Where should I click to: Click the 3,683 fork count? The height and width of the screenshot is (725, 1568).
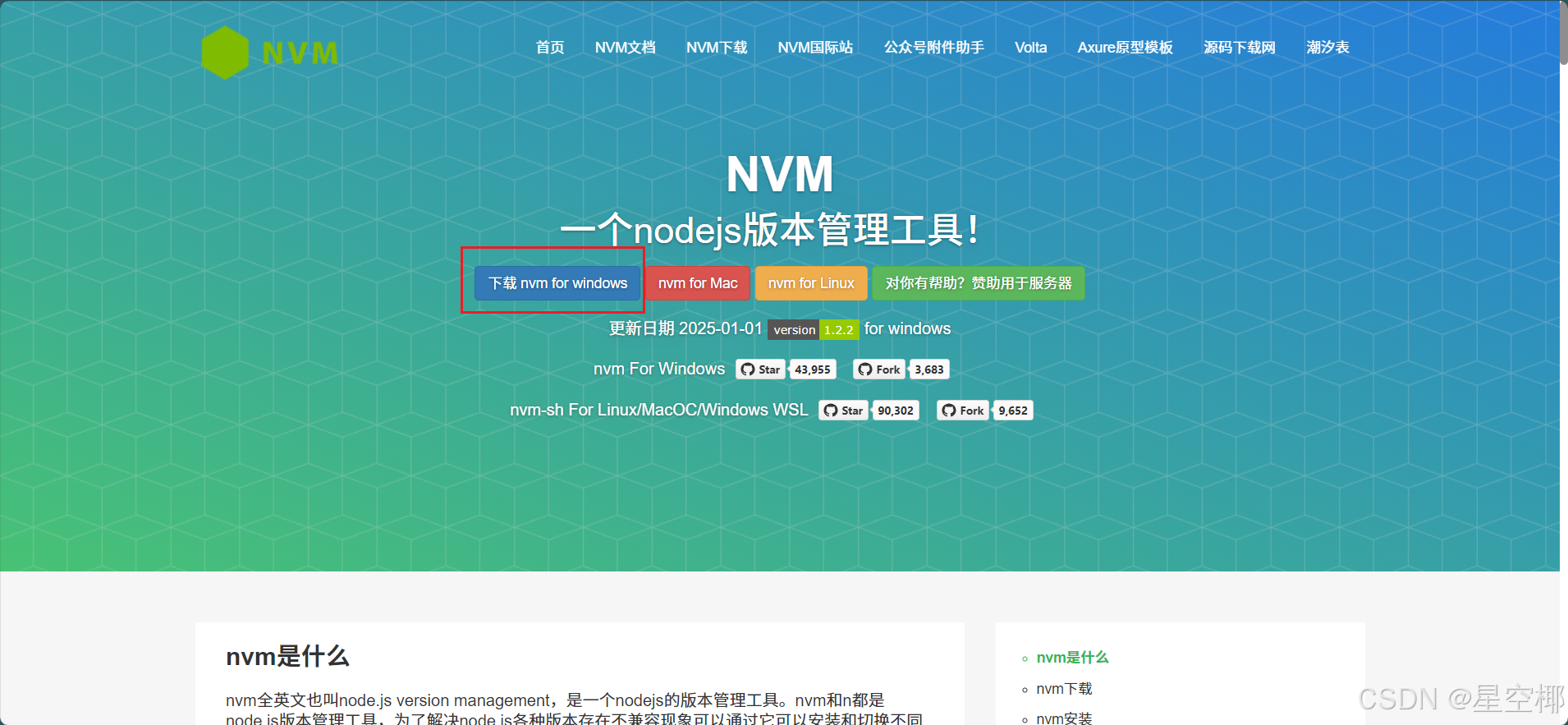[x=929, y=369]
